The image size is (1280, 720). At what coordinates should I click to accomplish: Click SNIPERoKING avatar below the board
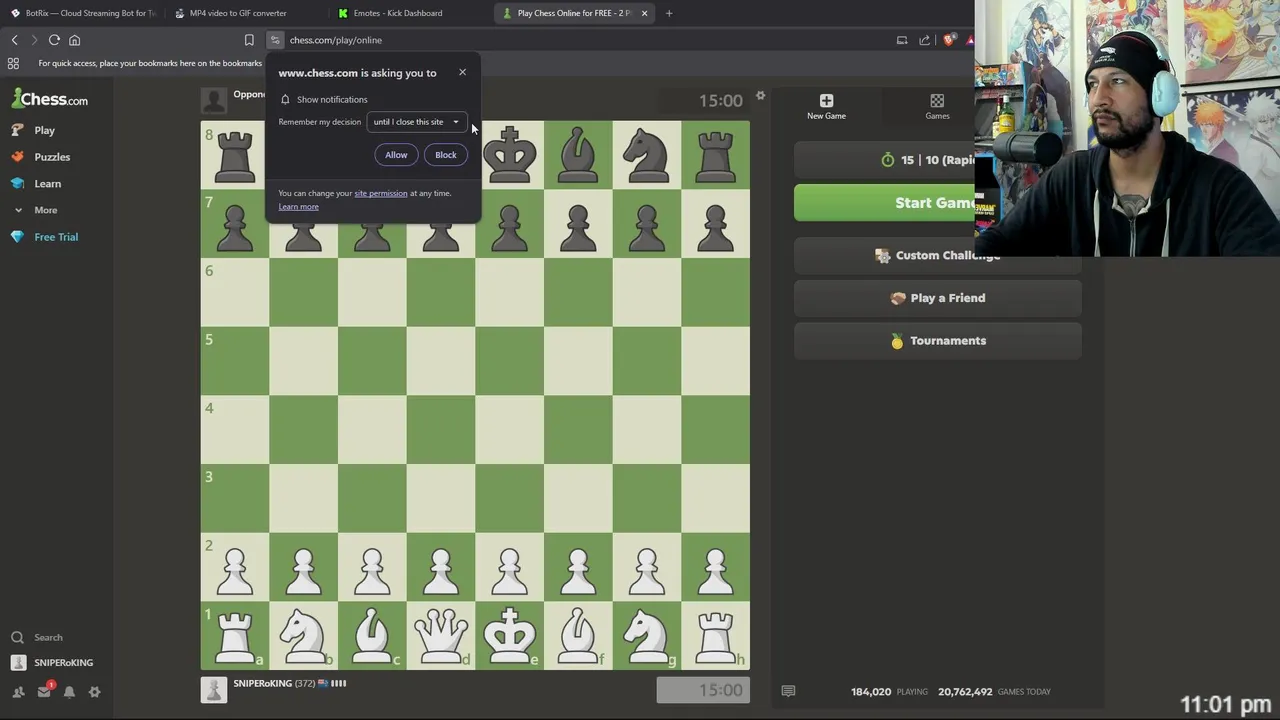click(x=214, y=690)
